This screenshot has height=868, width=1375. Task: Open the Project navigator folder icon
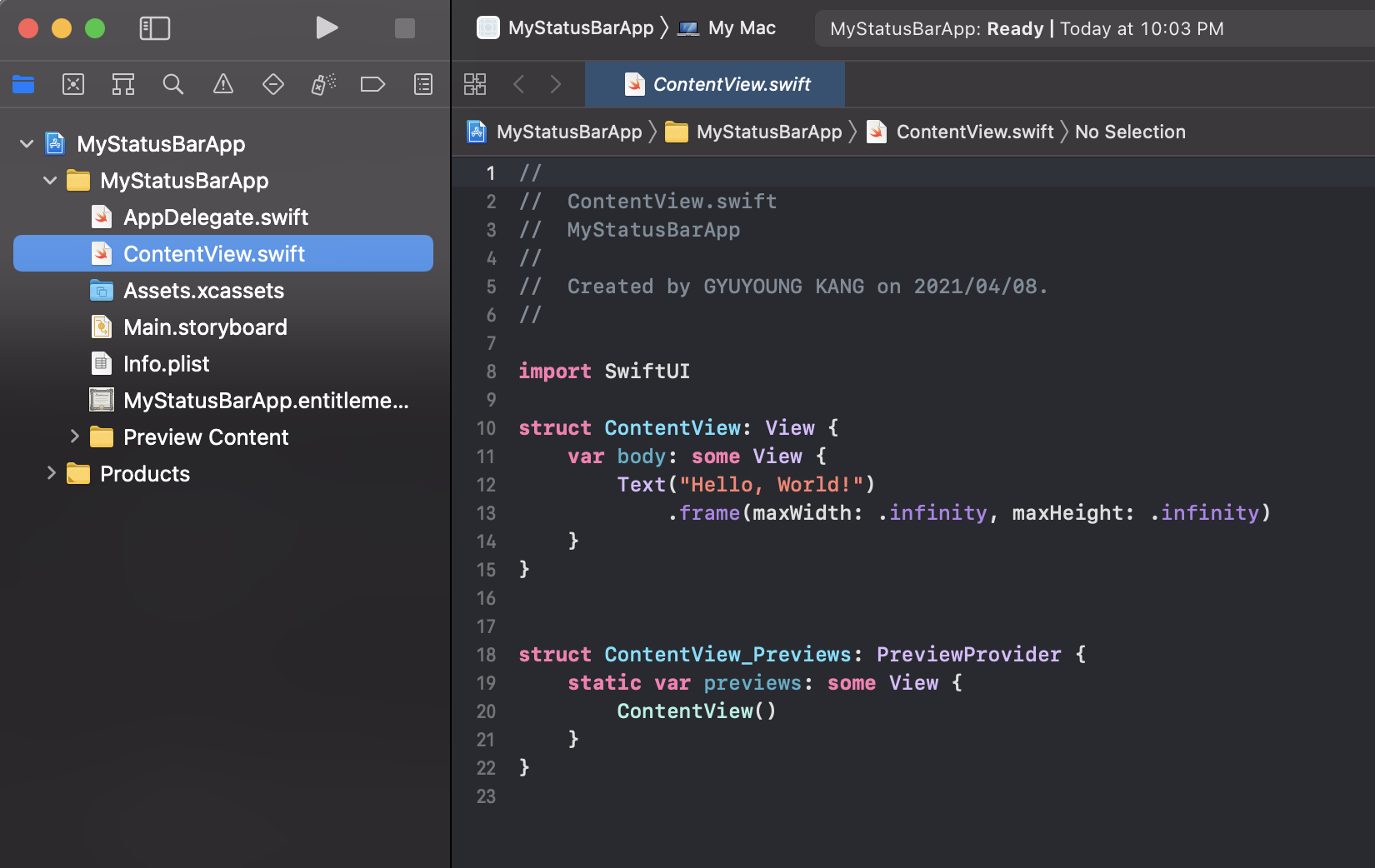coord(23,84)
